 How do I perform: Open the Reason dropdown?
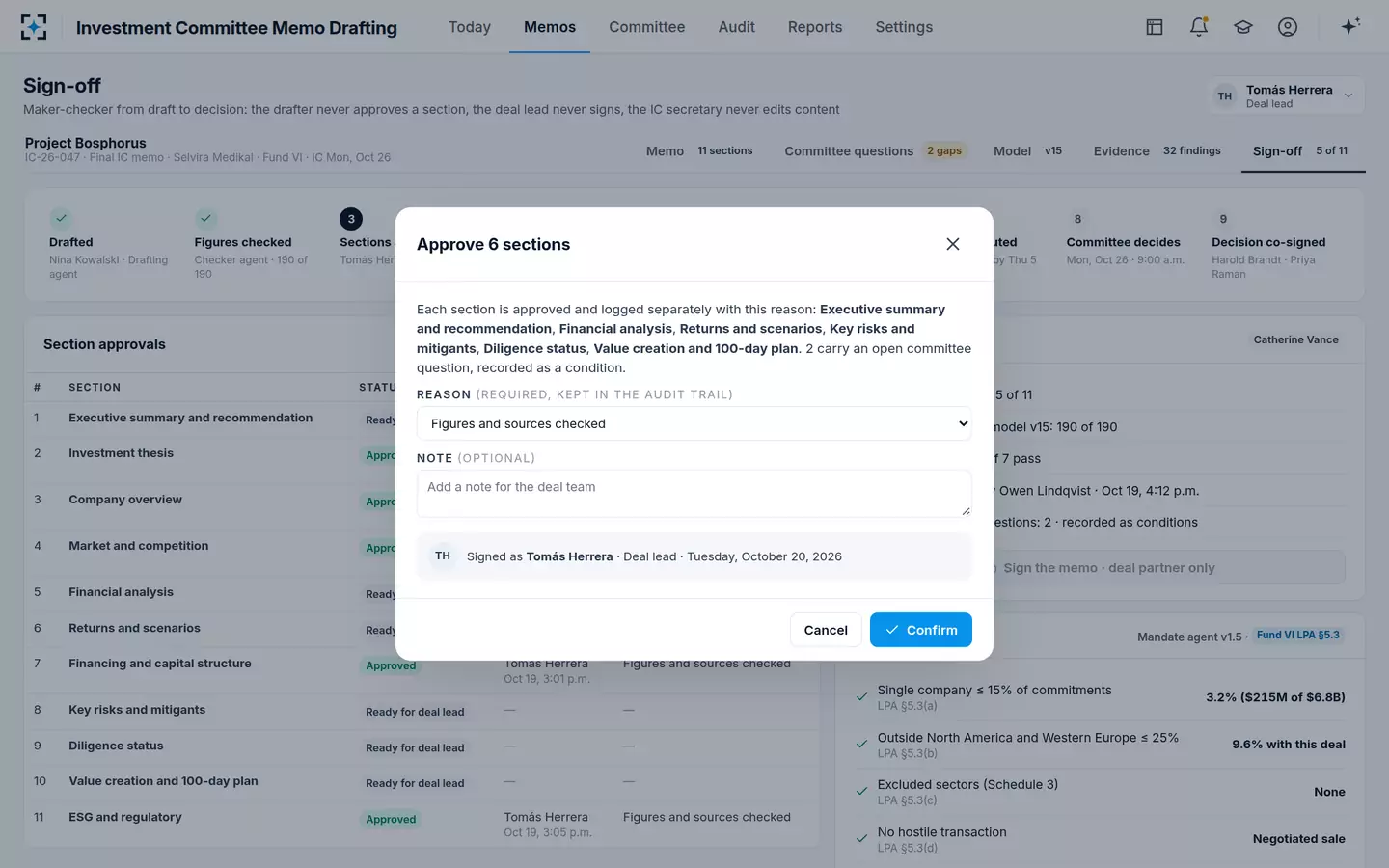pyautogui.click(x=694, y=423)
